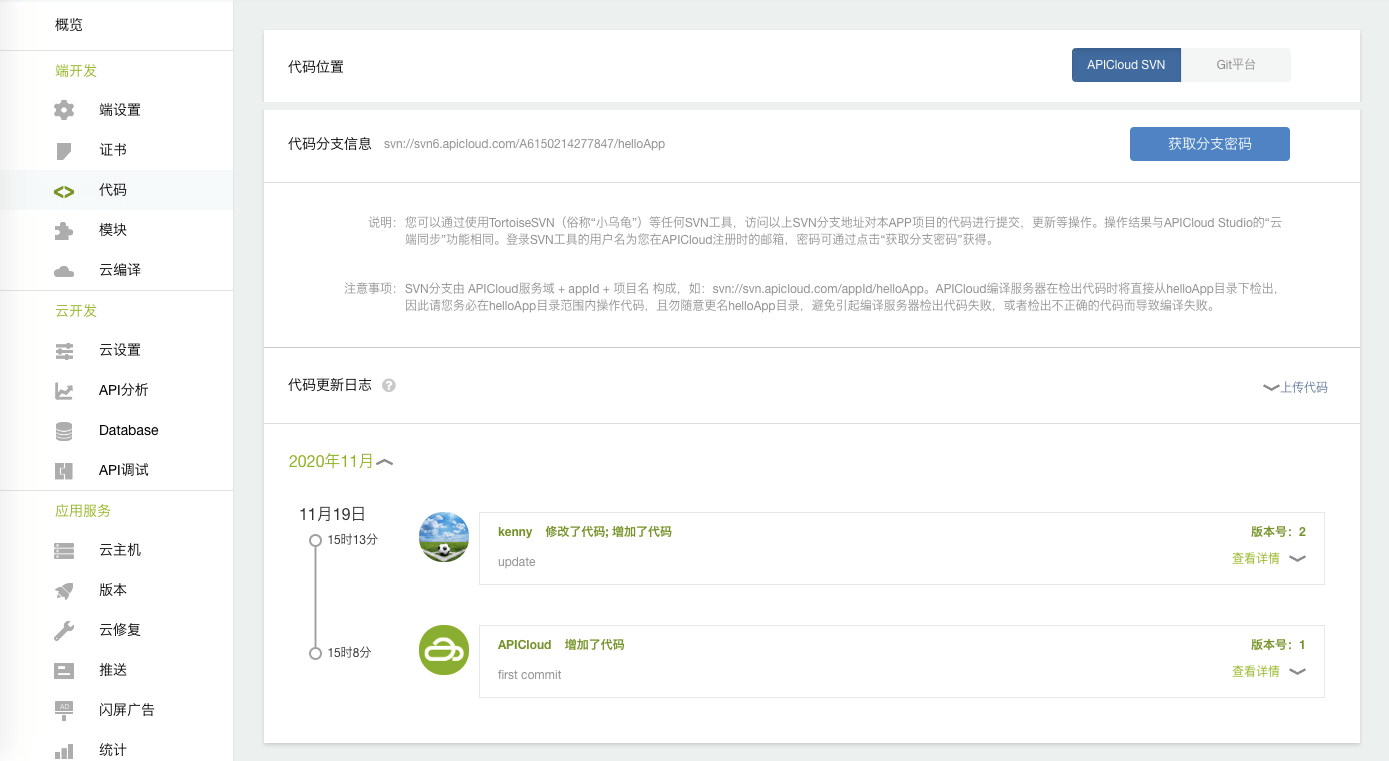This screenshot has height=761, width=1389.
Task: Click the help icon beside 代码更新日志
Action: click(390, 385)
